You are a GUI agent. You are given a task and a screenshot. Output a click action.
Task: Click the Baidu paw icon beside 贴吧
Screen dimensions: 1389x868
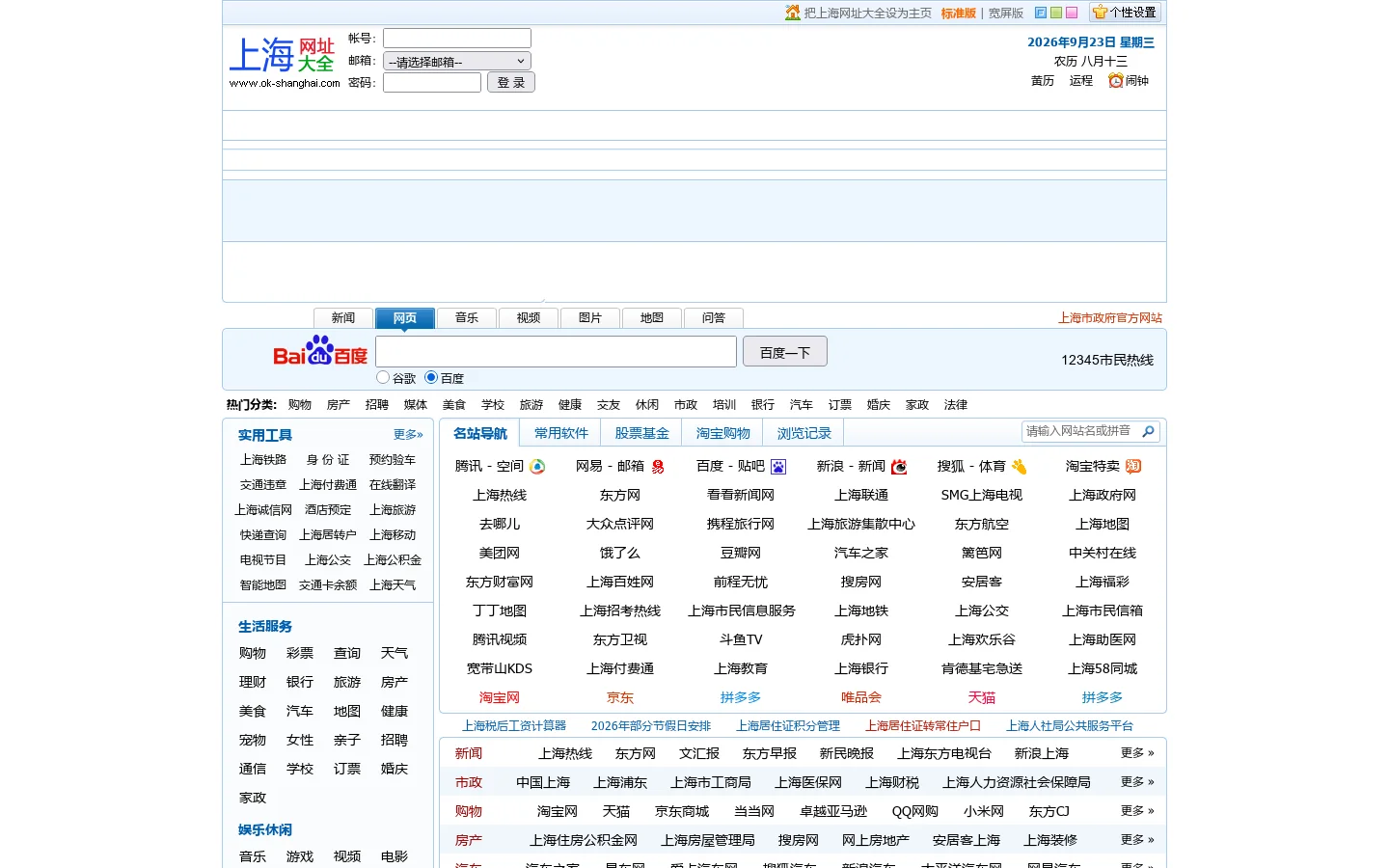tap(778, 467)
